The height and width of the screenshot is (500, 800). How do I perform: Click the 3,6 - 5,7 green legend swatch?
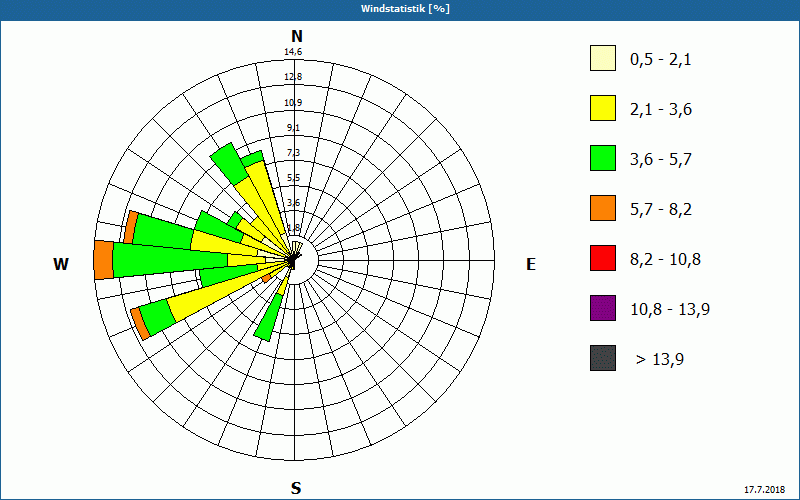click(603, 158)
